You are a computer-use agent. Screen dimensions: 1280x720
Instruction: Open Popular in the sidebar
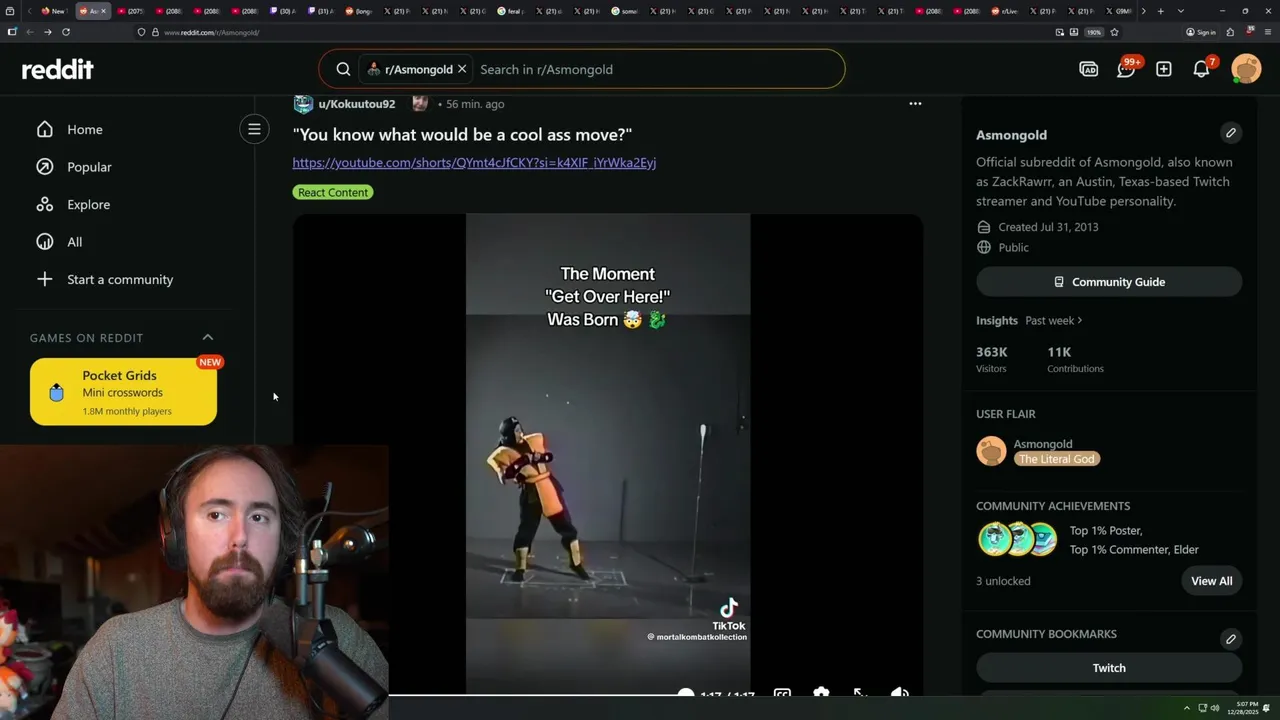89,167
